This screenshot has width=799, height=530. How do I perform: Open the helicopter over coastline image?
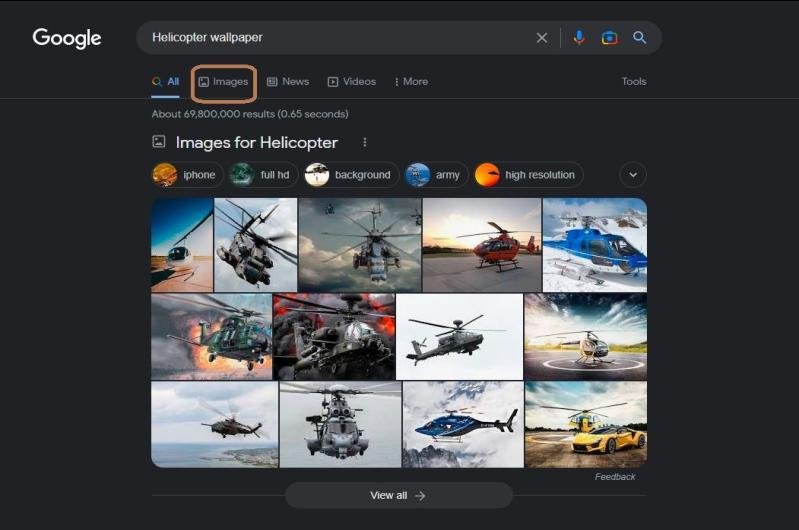click(x=215, y=425)
